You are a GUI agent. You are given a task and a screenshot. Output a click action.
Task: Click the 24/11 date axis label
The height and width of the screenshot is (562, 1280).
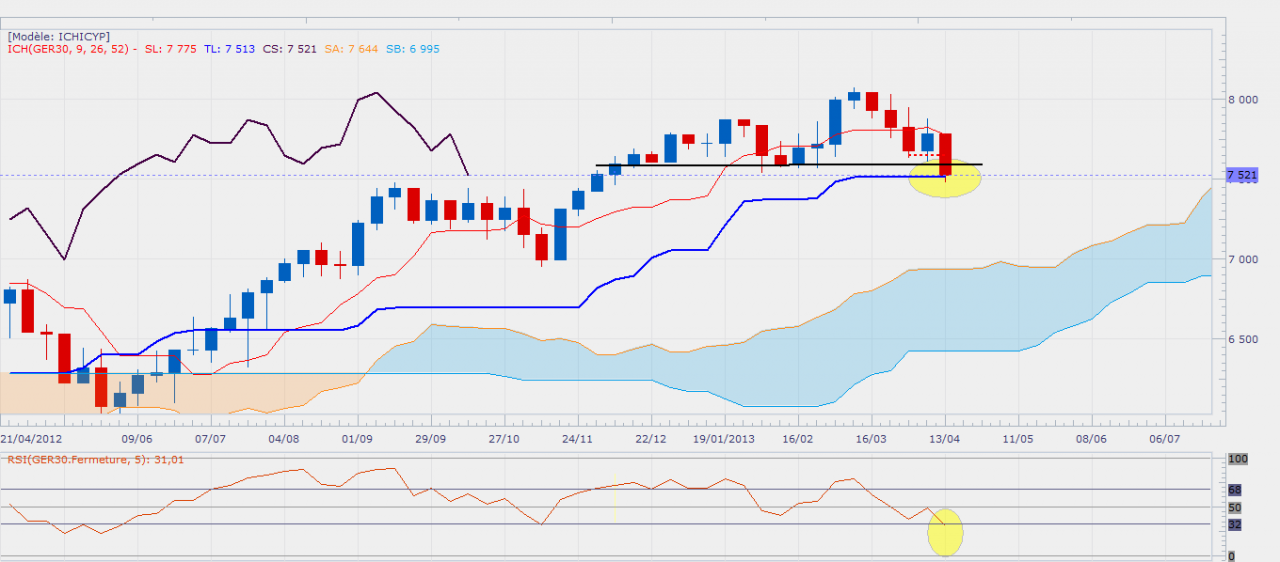click(x=578, y=438)
